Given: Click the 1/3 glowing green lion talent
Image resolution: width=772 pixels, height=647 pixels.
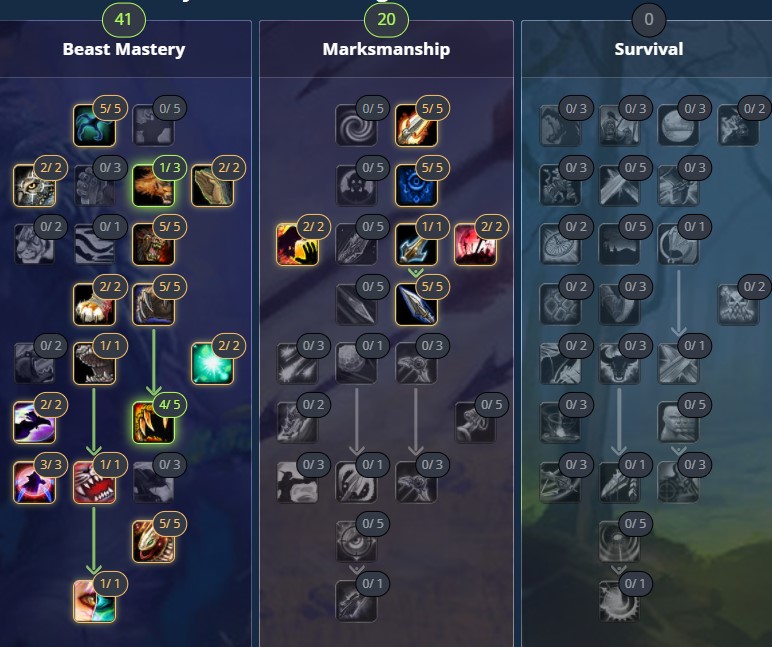Looking at the screenshot, I should coord(154,185).
